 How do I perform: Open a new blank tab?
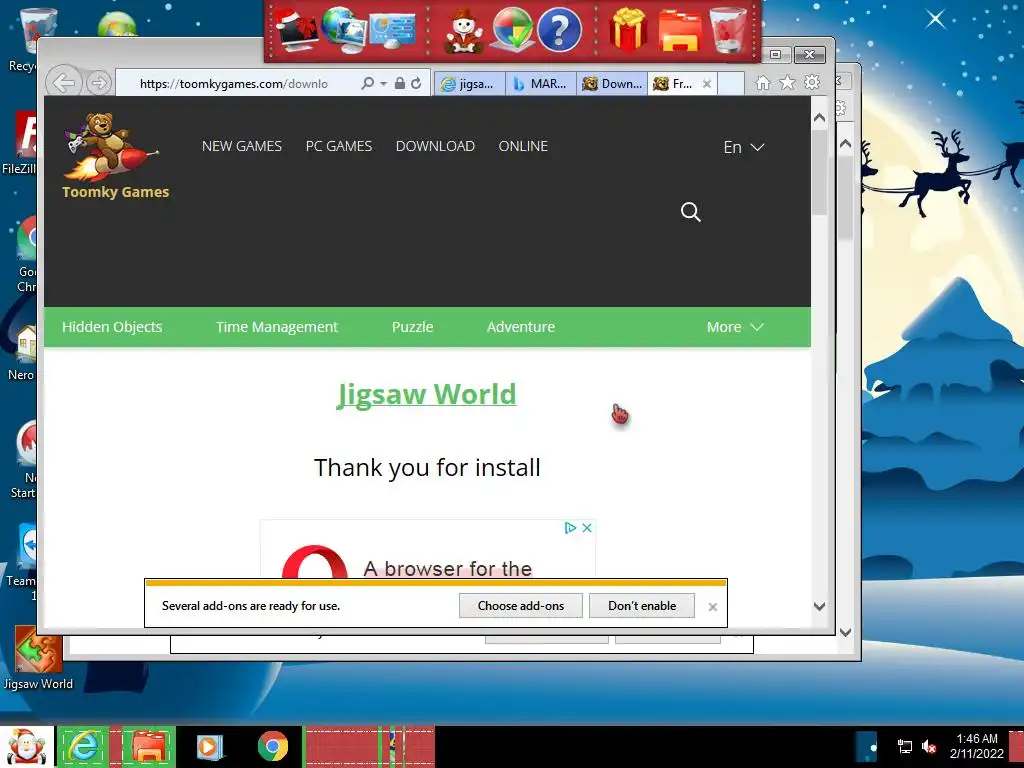731,84
